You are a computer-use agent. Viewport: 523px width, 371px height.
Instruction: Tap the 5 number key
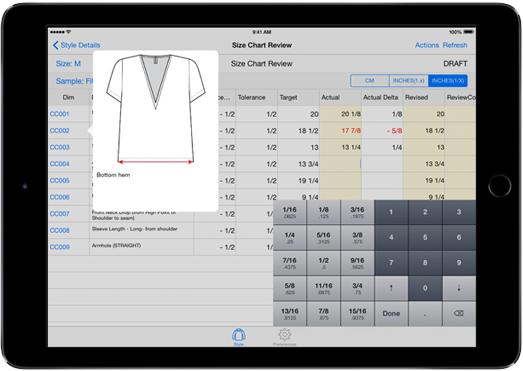(x=425, y=238)
